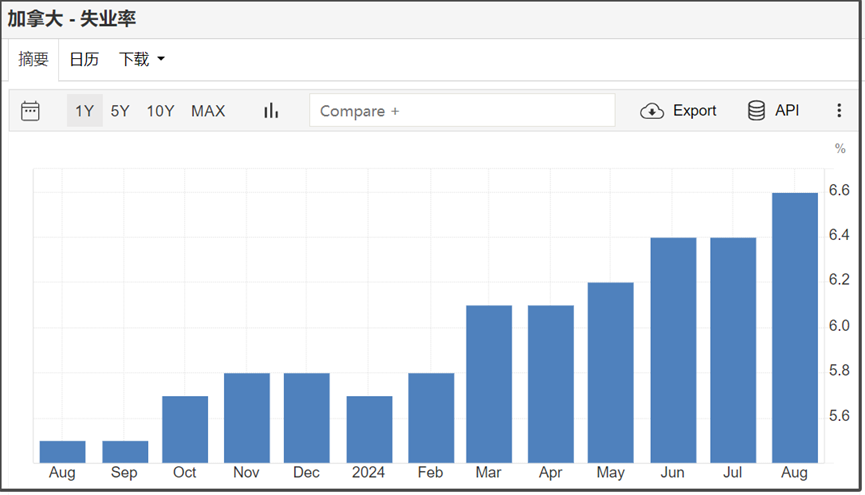The height and width of the screenshot is (495, 865).
Task: Open the 摘要 tab
Action: click(33, 60)
